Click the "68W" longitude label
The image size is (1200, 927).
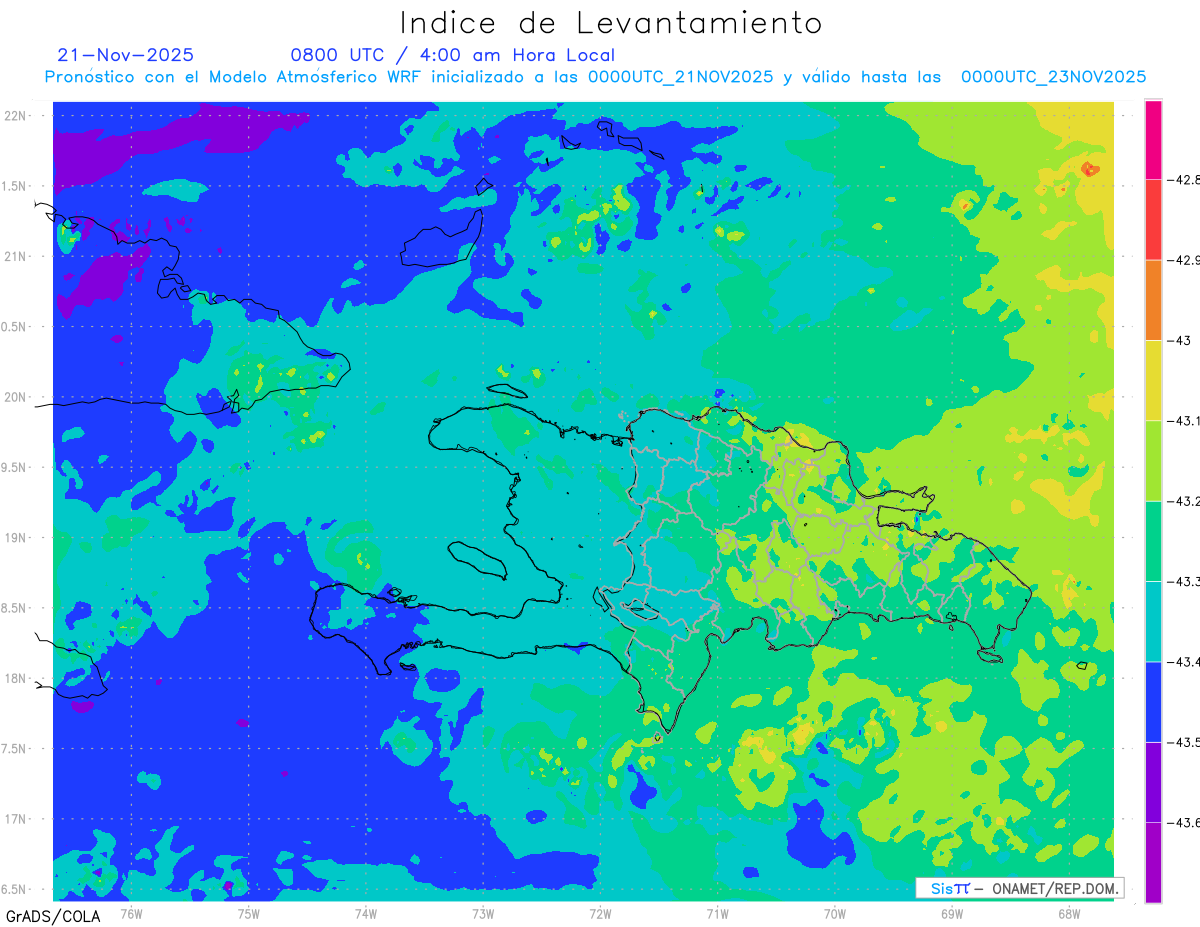click(1068, 913)
